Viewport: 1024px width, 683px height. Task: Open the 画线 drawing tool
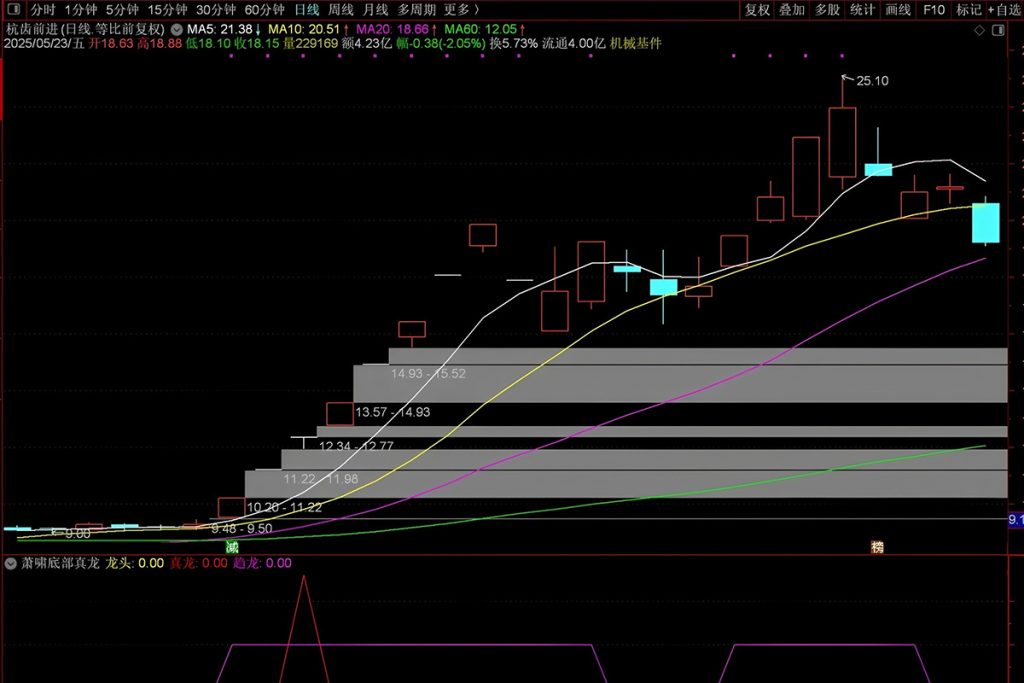click(898, 10)
